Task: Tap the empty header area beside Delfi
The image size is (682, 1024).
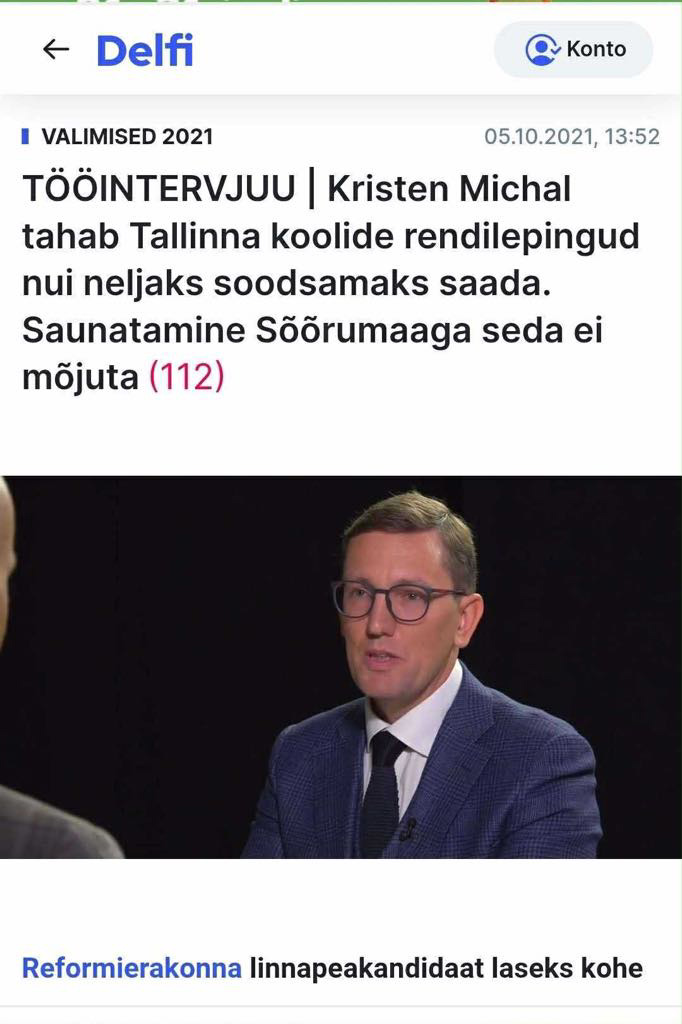Action: point(343,50)
